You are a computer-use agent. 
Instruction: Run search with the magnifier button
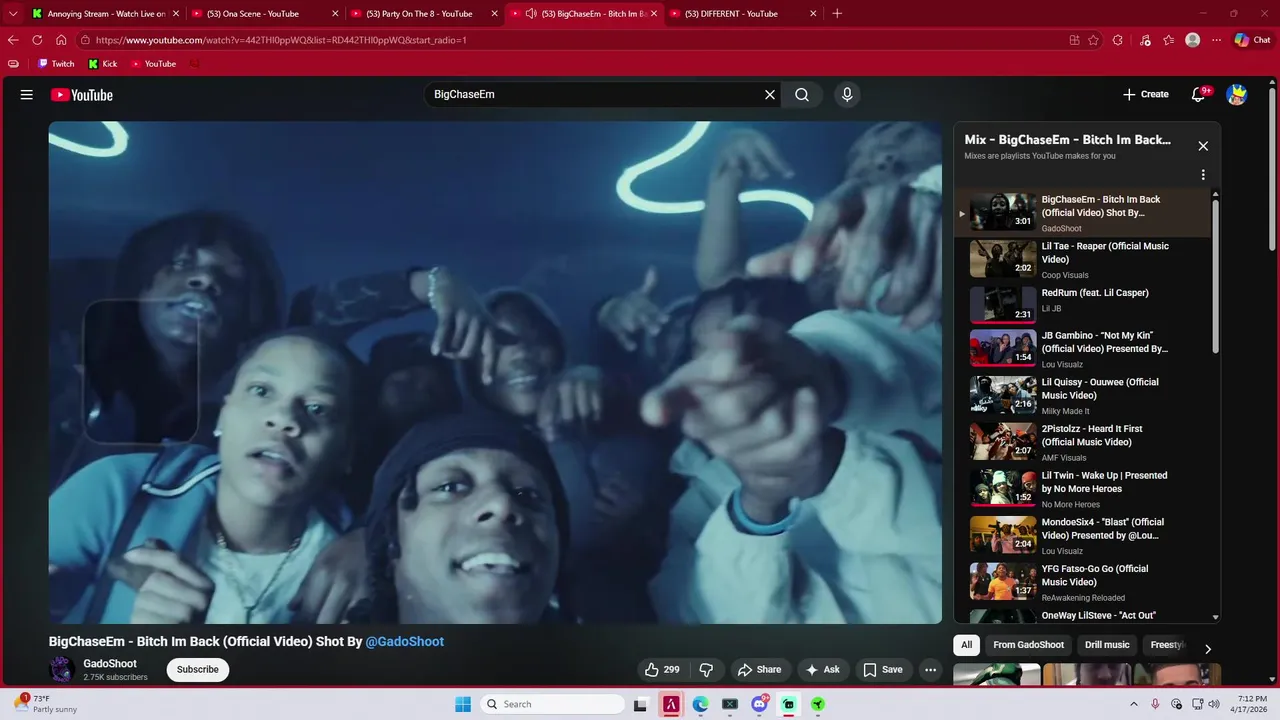coord(802,95)
